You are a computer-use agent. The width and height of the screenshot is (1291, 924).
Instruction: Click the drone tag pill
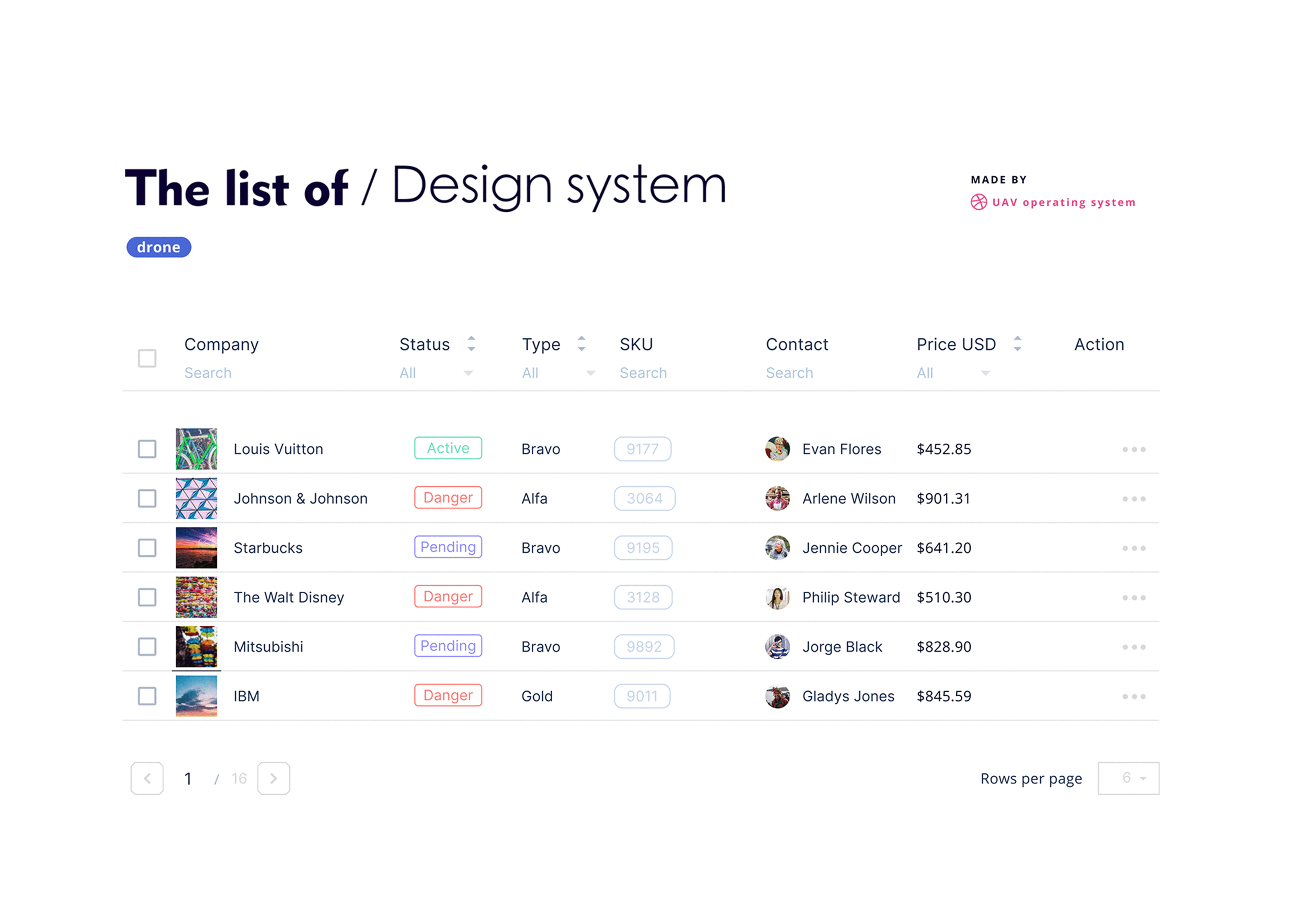[159, 247]
